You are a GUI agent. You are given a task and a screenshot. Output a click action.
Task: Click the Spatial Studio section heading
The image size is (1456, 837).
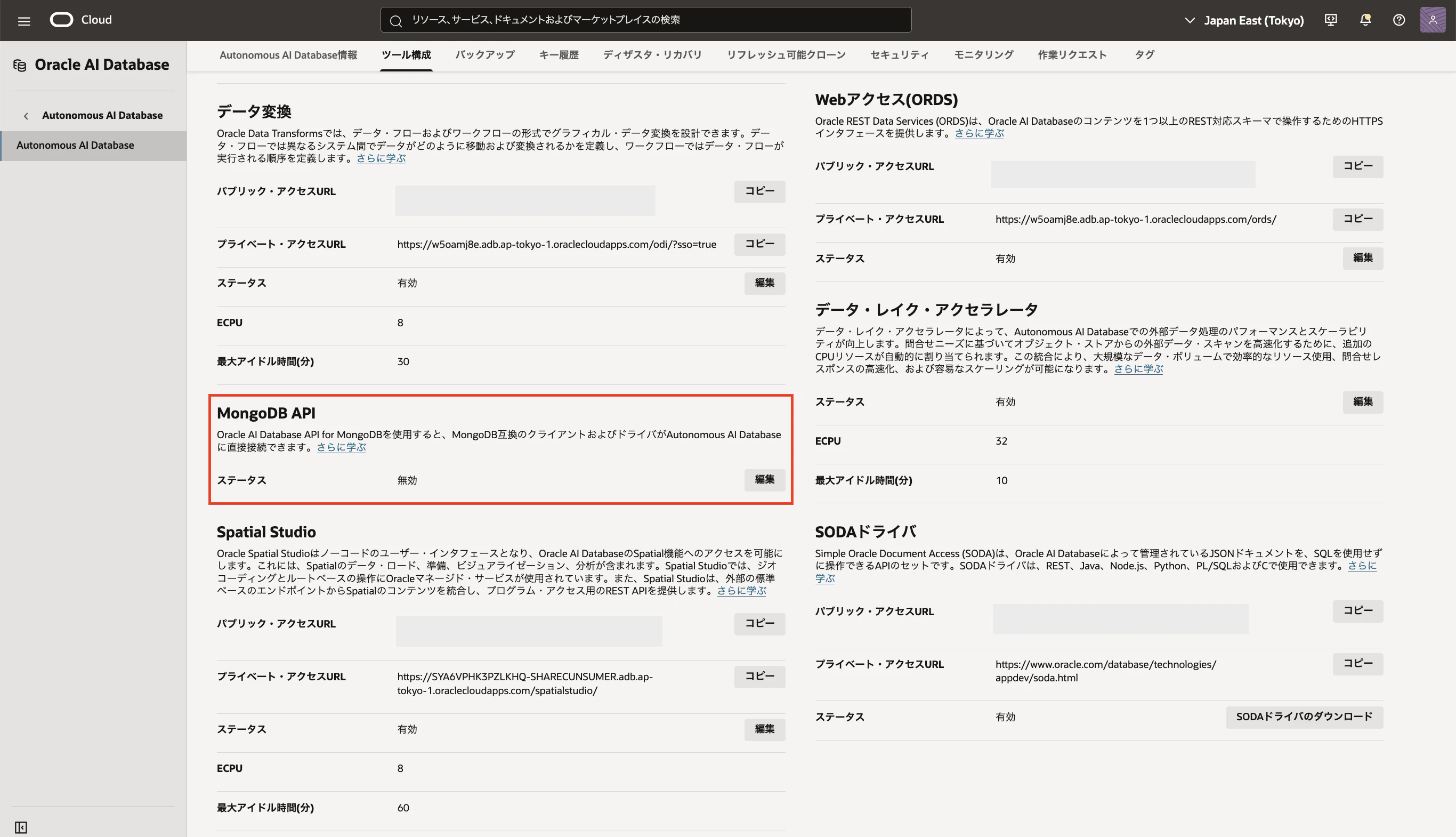click(x=266, y=532)
